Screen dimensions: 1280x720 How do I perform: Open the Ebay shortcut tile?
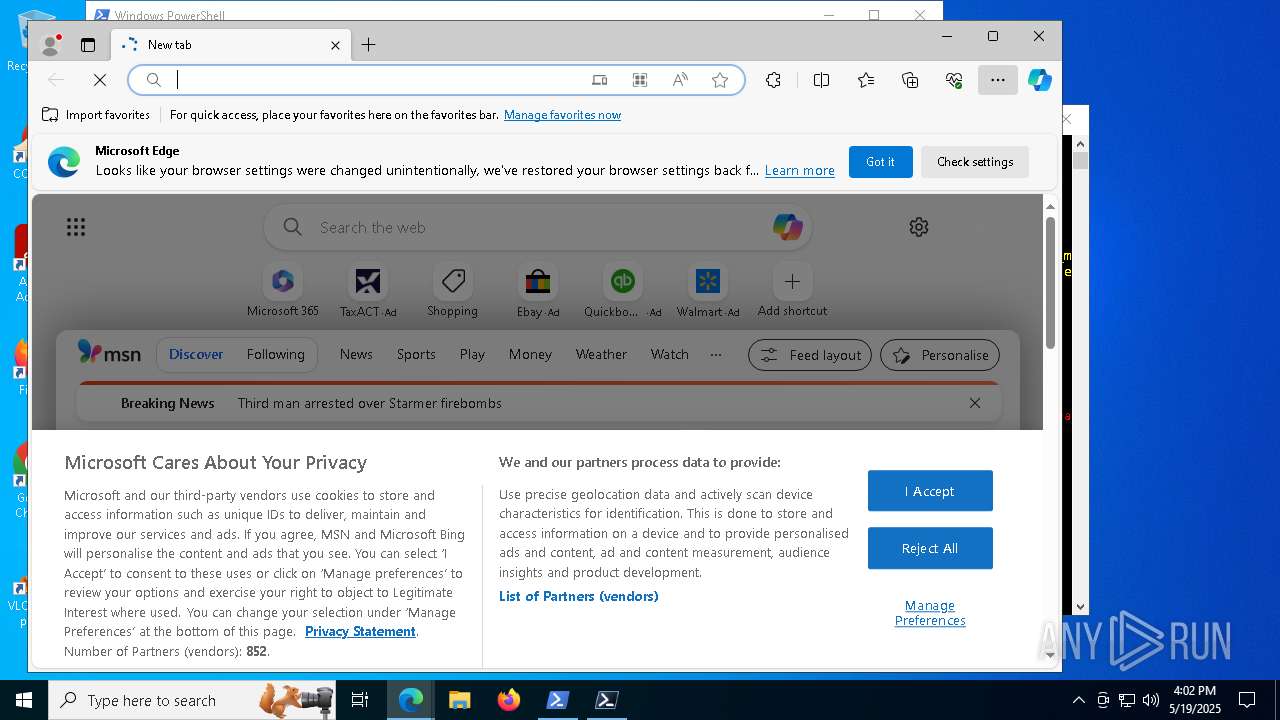tap(538, 291)
